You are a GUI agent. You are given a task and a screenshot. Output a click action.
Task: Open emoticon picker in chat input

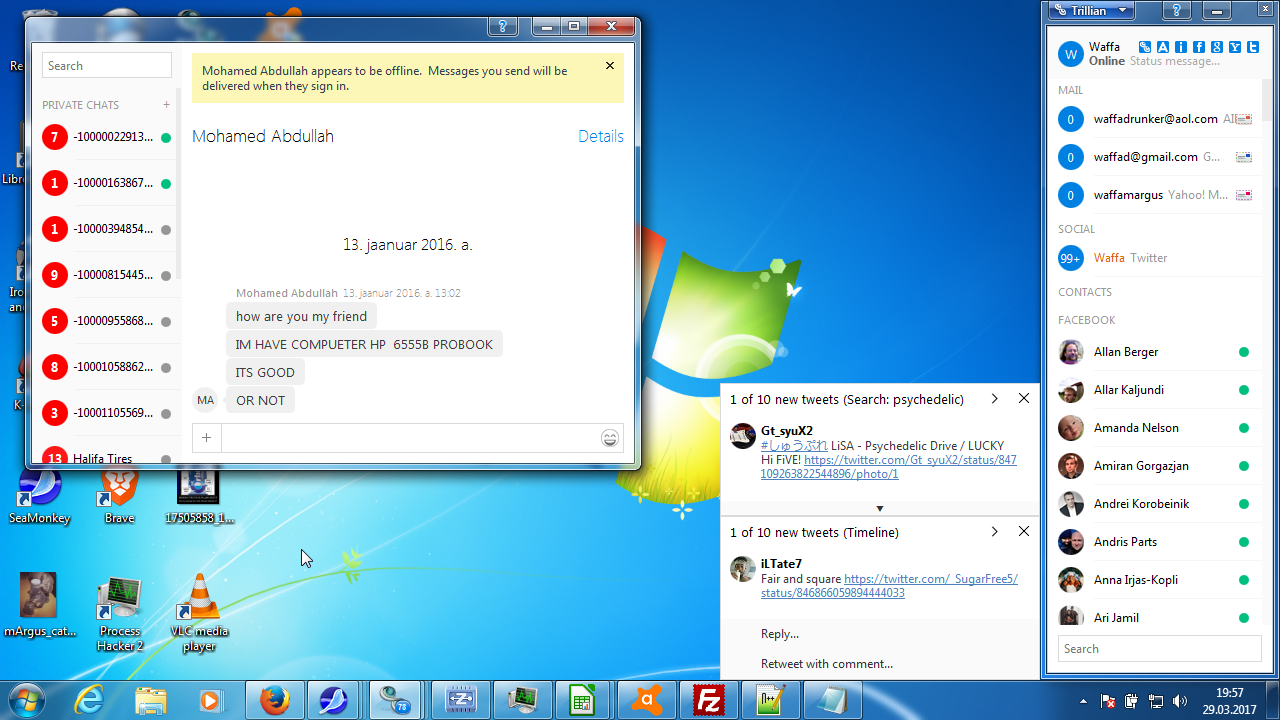(x=610, y=438)
